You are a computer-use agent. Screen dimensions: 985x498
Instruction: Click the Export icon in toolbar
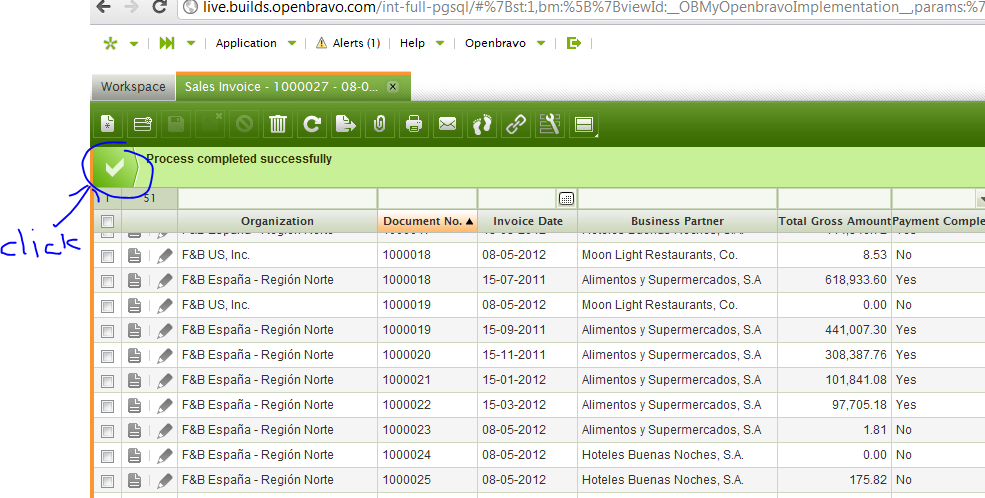(x=346, y=124)
